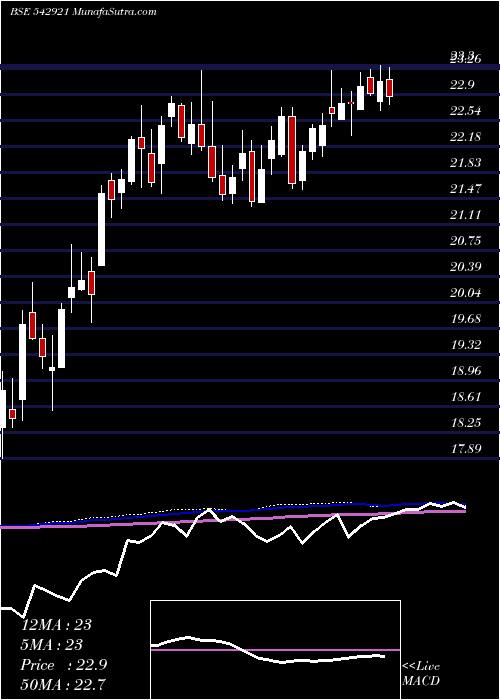
Task: Click the 21.47 price axis label
Action: [x=466, y=189]
